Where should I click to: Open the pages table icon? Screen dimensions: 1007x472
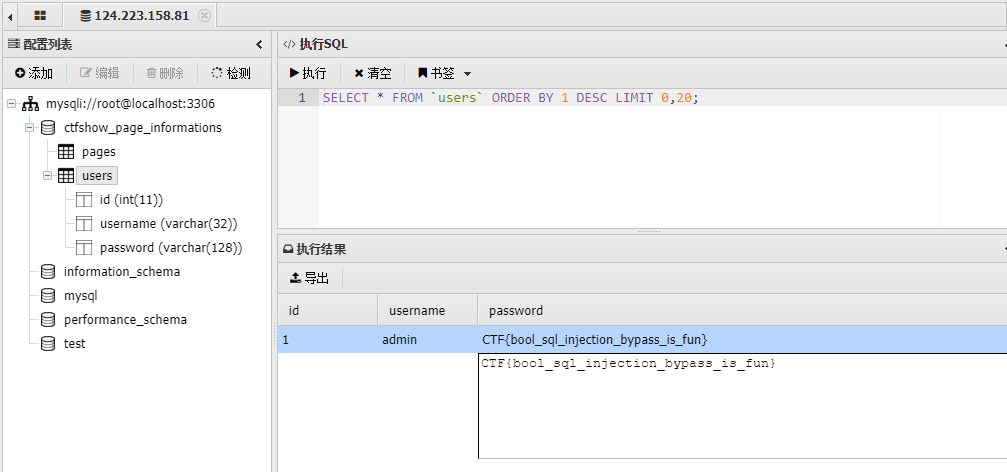(x=66, y=152)
